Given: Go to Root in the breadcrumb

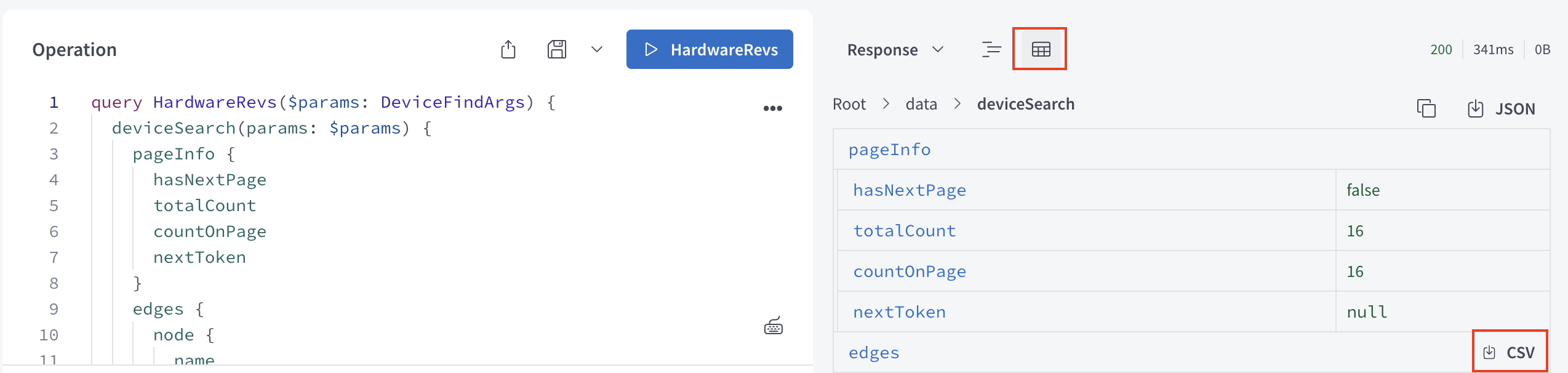Looking at the screenshot, I should click(849, 104).
